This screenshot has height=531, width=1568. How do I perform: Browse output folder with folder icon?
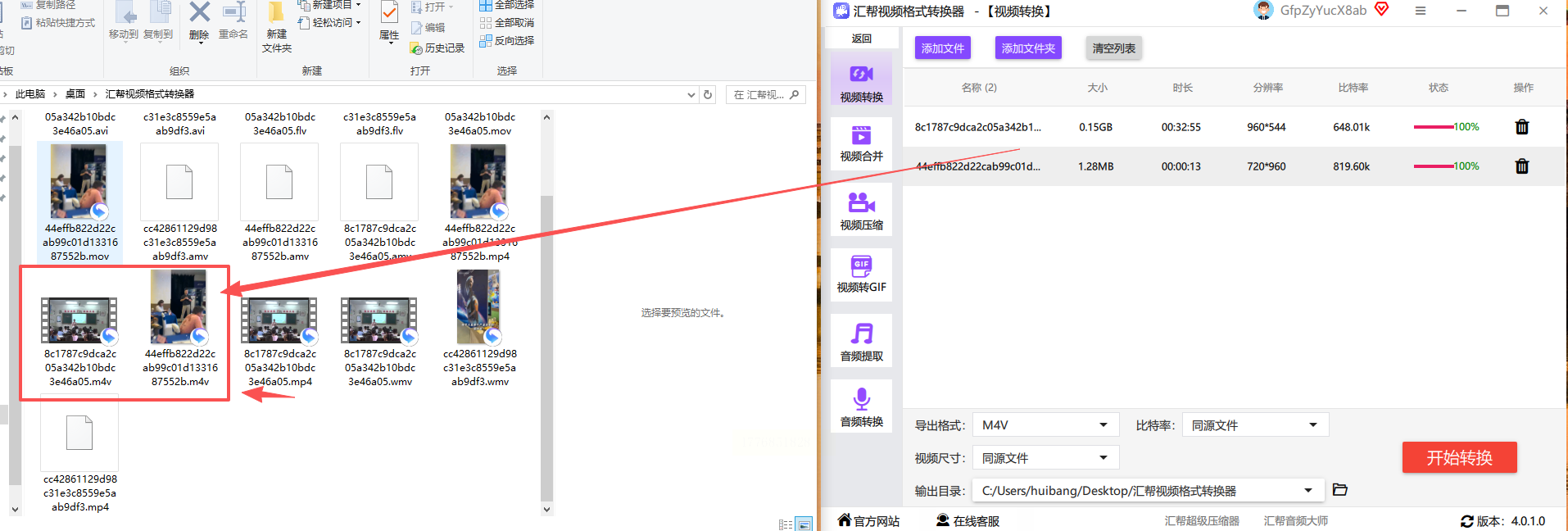pos(1340,490)
